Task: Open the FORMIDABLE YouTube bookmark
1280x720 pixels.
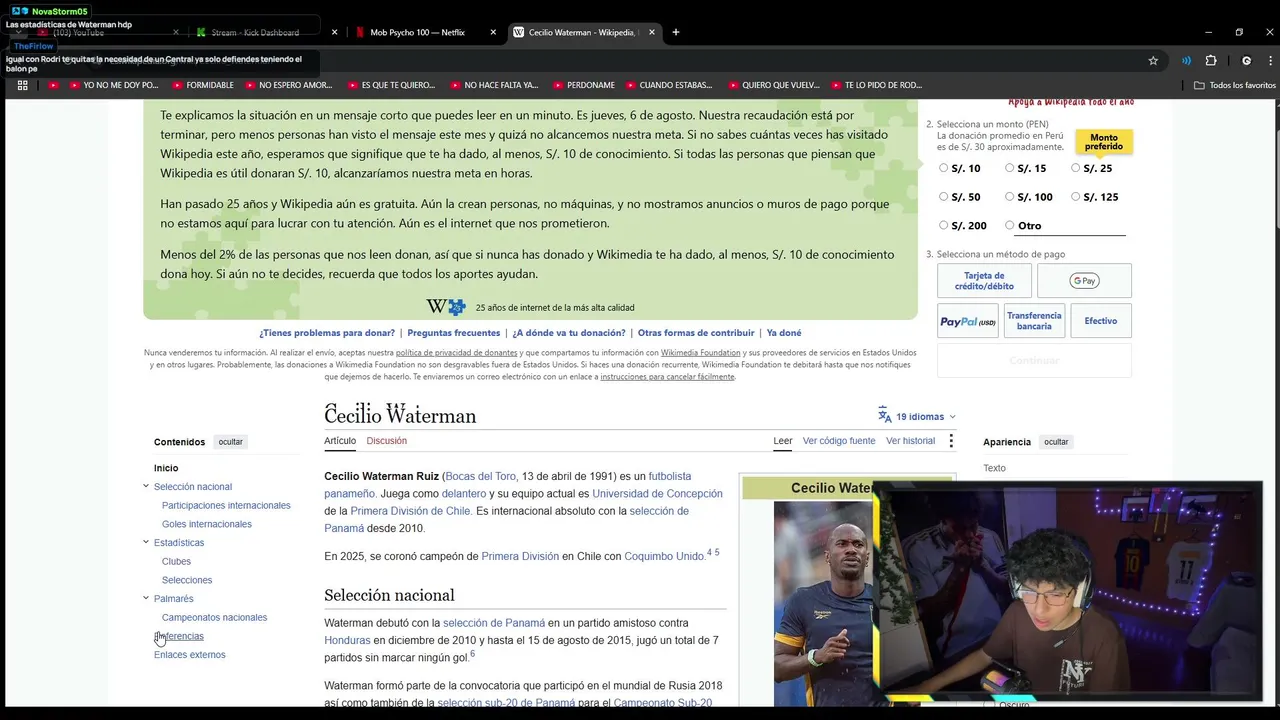Action: pos(202,85)
